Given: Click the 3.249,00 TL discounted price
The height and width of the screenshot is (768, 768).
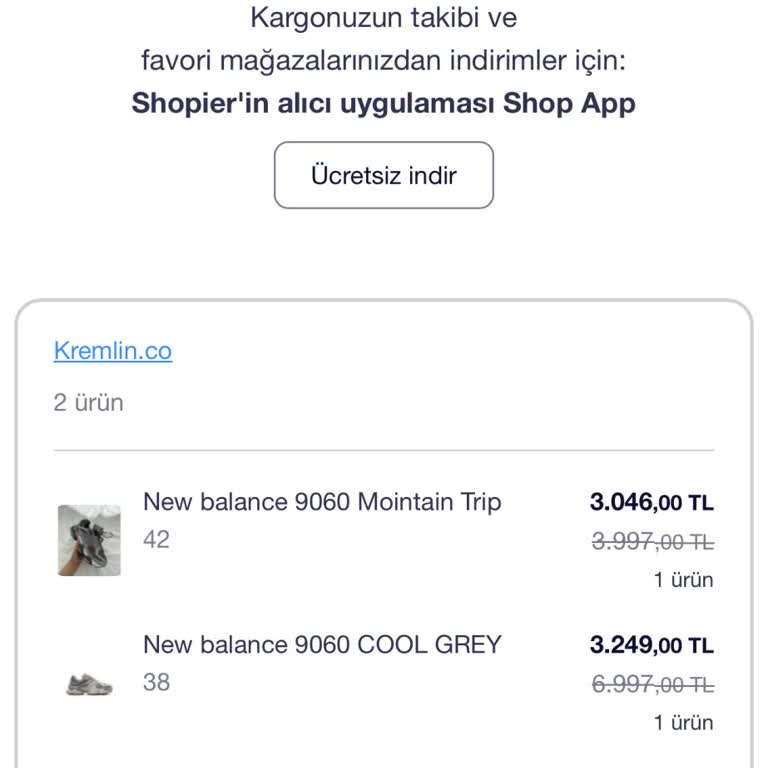Looking at the screenshot, I should point(652,645).
